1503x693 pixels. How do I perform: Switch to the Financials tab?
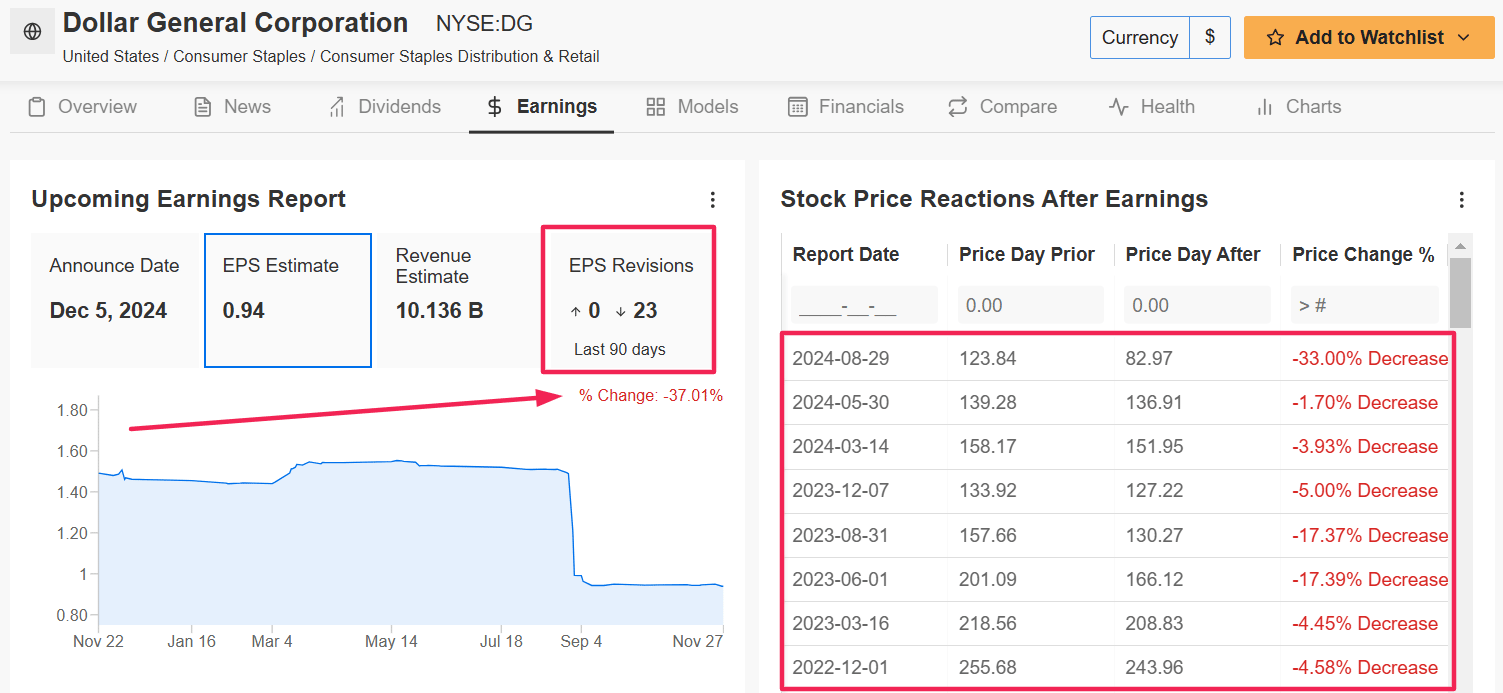pyautogui.click(x=846, y=107)
